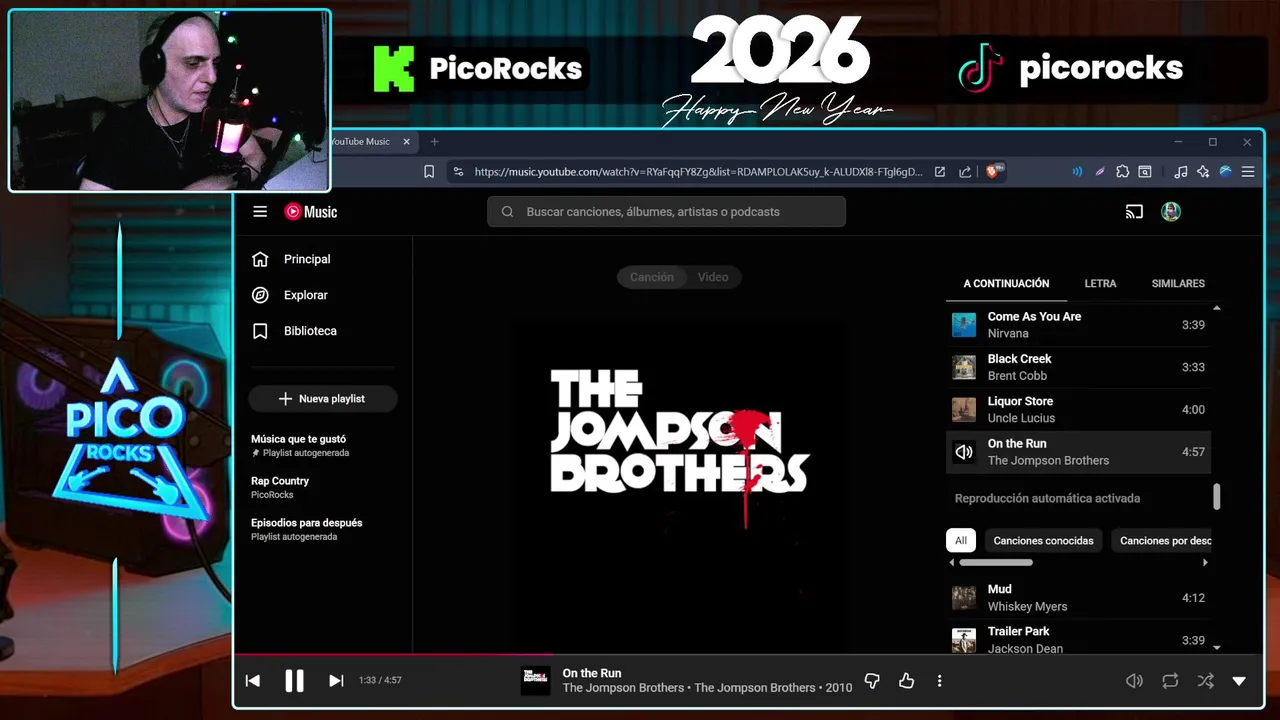The width and height of the screenshot is (1280, 720).
Task: Click The Jompson Brothers artist link in player bar
Action: click(623, 688)
